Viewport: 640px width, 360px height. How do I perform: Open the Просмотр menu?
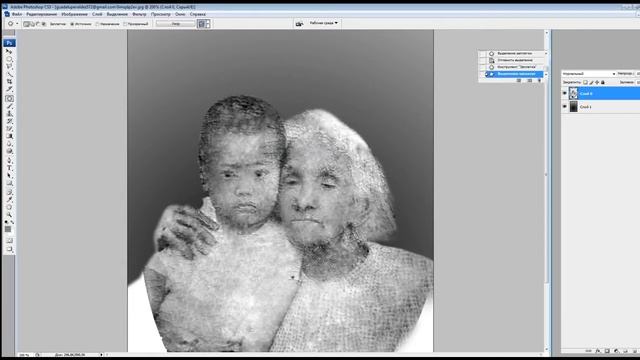coord(161,14)
